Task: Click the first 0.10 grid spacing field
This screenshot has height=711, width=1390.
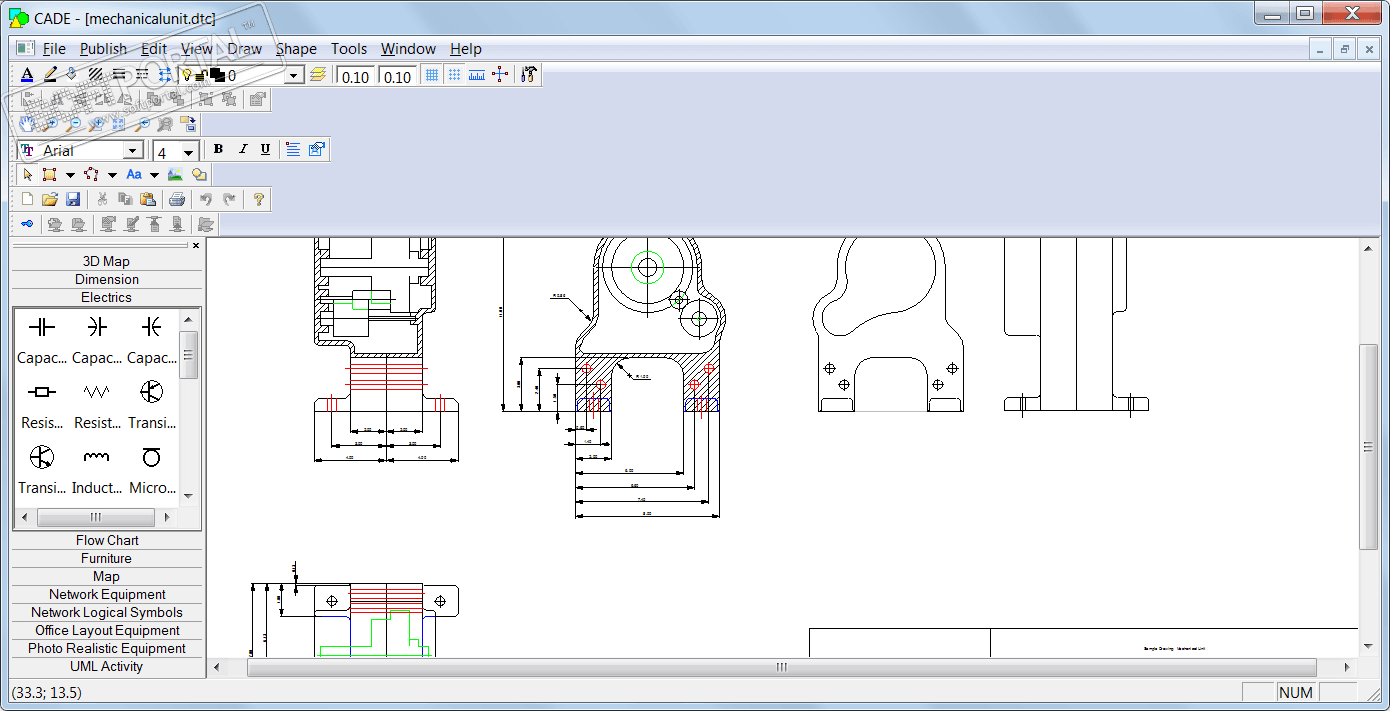Action: (x=356, y=76)
